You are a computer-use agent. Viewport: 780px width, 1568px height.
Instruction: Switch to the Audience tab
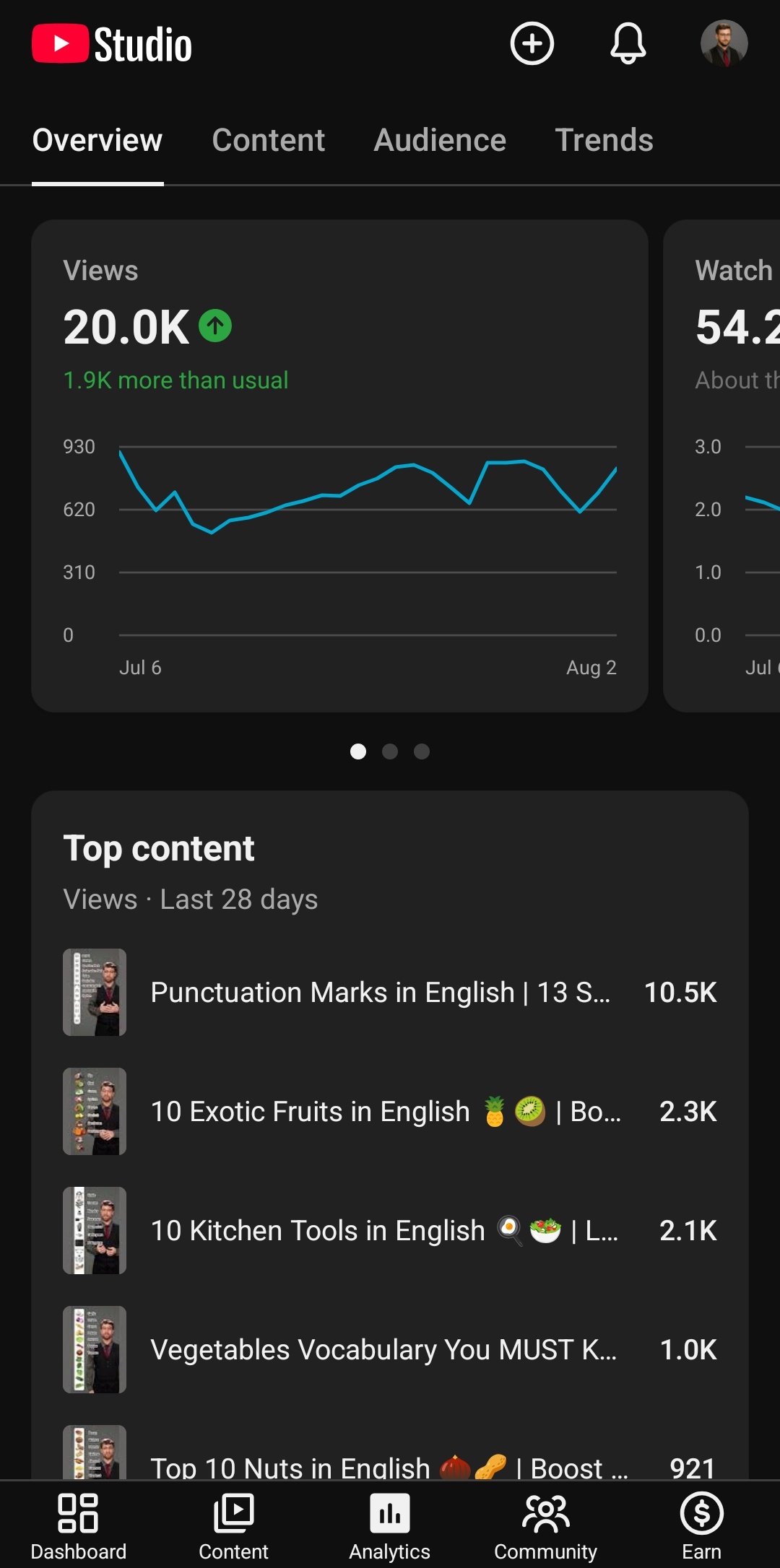(440, 140)
